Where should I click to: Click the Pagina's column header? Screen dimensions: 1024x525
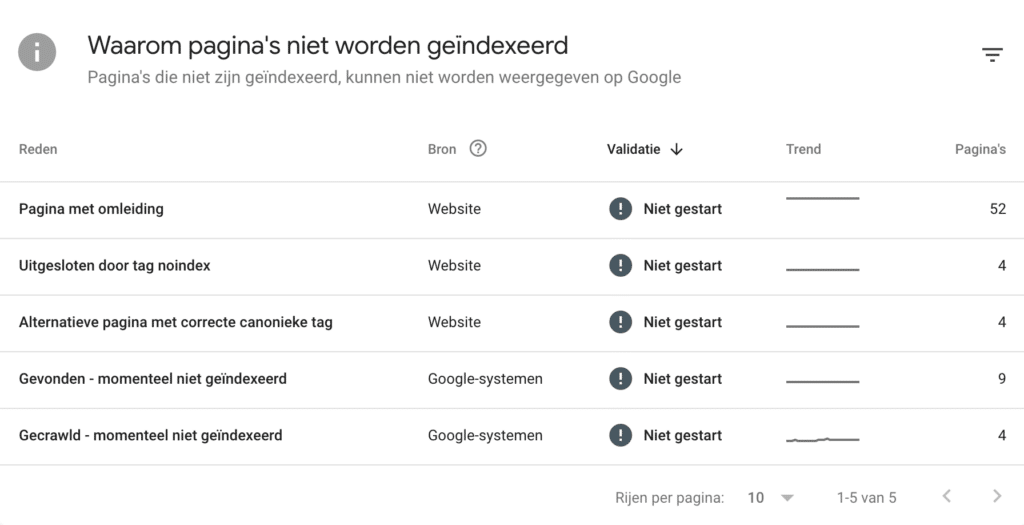click(980, 149)
